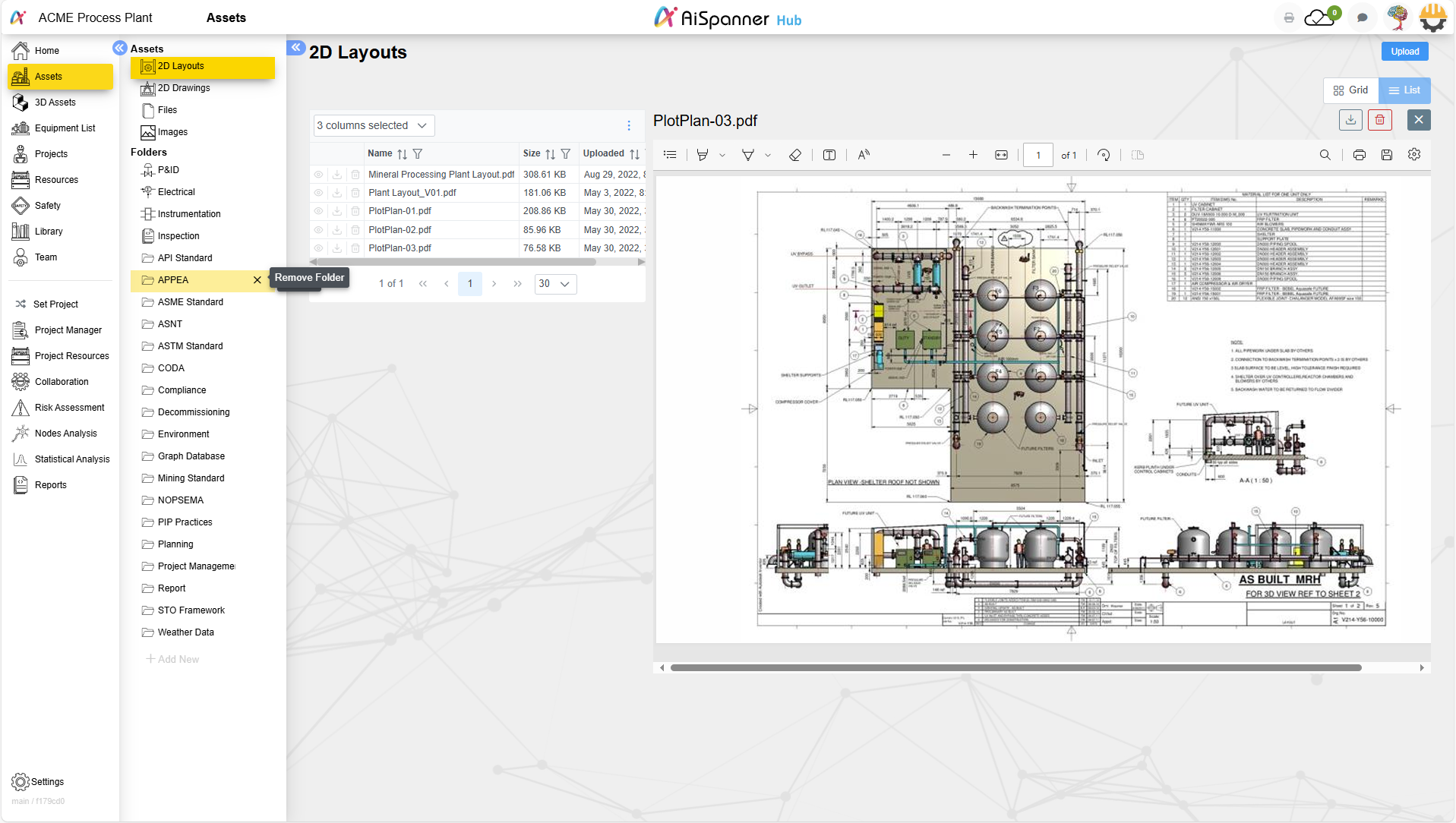This screenshot has width=1456, height=823.
Task: Switch to the 2D Drawings section
Action: coord(184,87)
